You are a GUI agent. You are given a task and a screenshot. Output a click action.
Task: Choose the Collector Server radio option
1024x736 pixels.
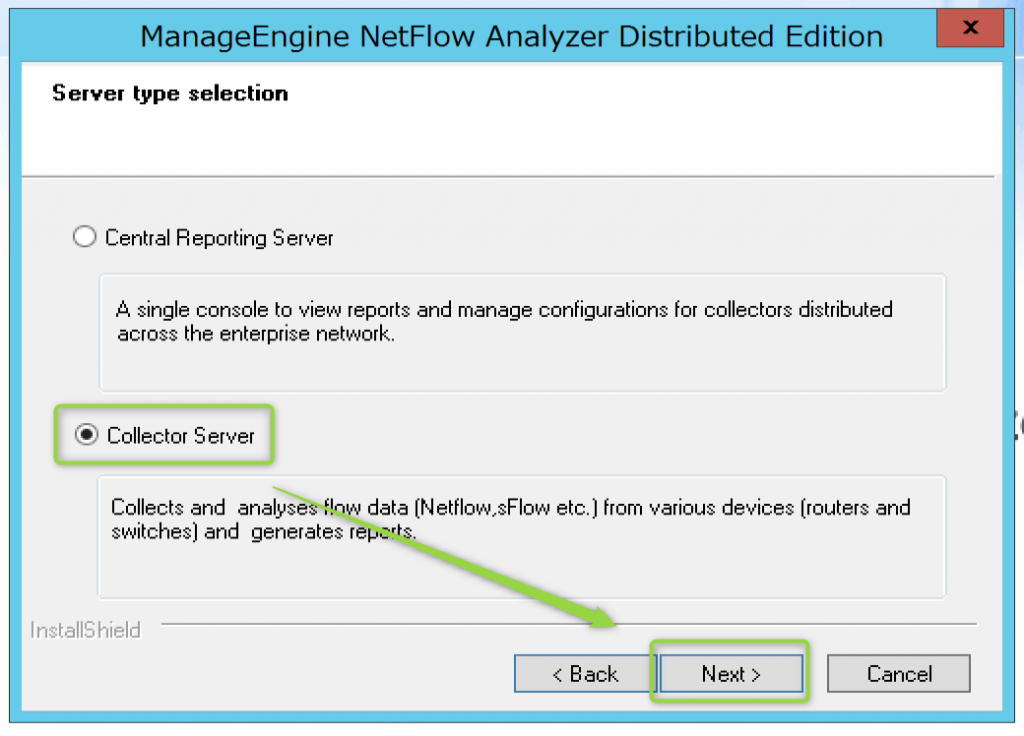(x=88, y=436)
